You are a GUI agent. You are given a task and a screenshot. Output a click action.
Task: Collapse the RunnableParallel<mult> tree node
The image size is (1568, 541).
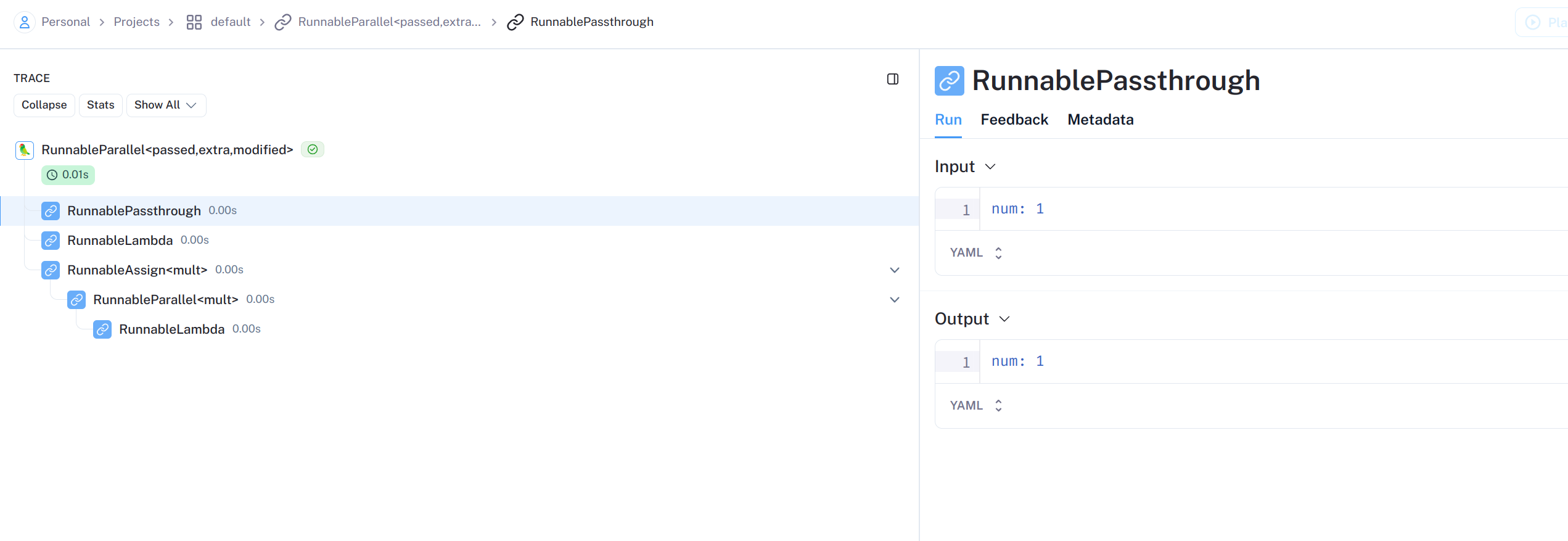pos(895,300)
